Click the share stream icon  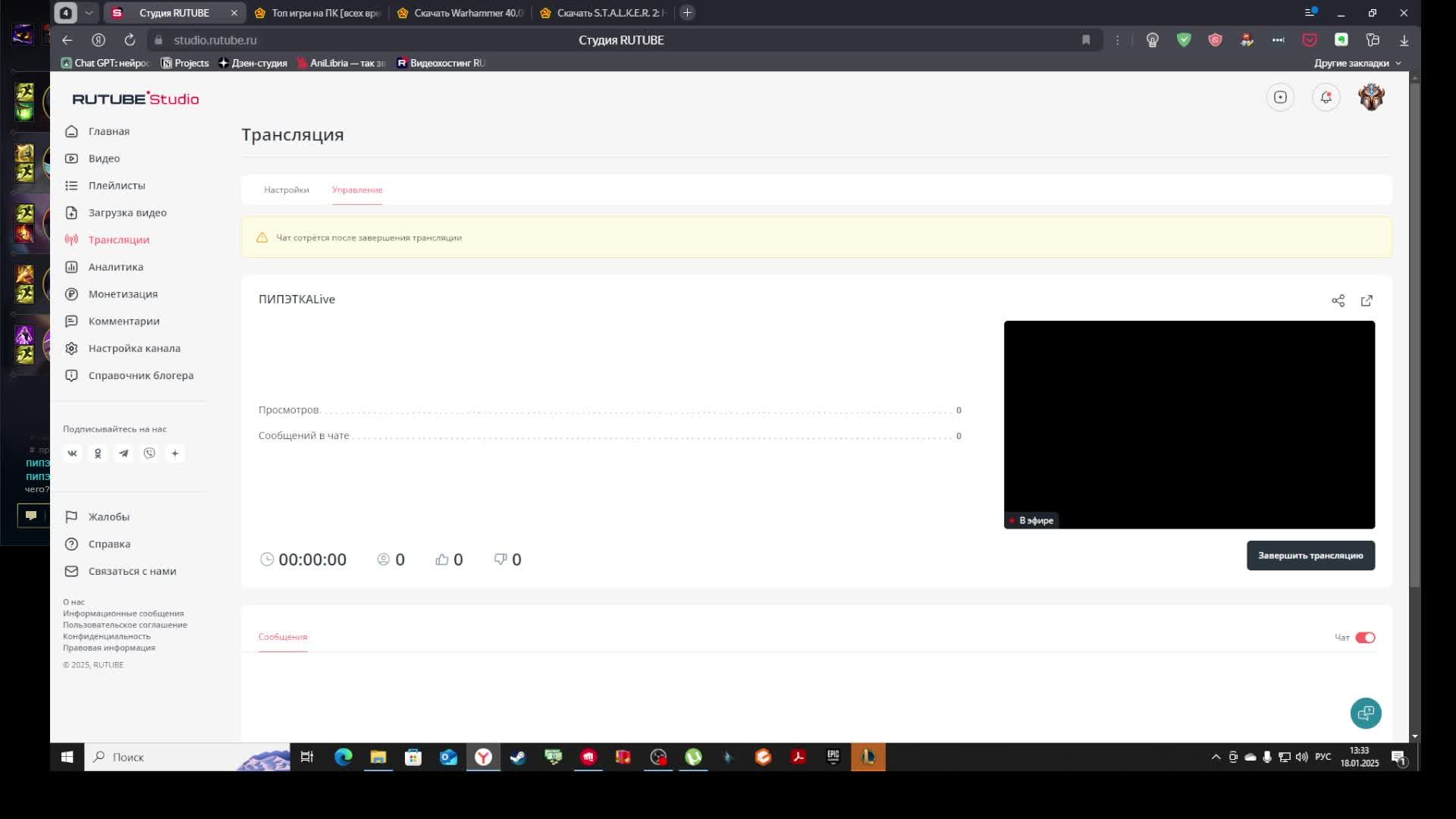point(1338,301)
